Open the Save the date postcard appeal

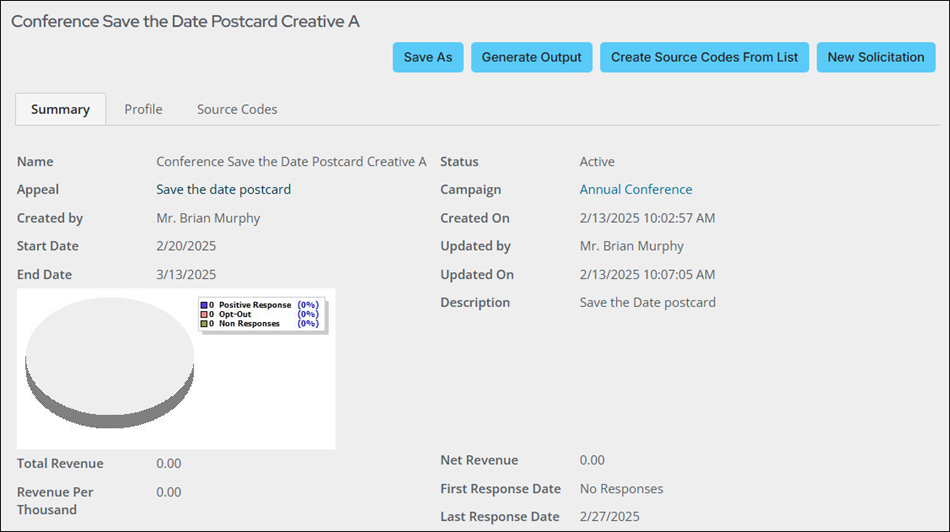tap(224, 189)
